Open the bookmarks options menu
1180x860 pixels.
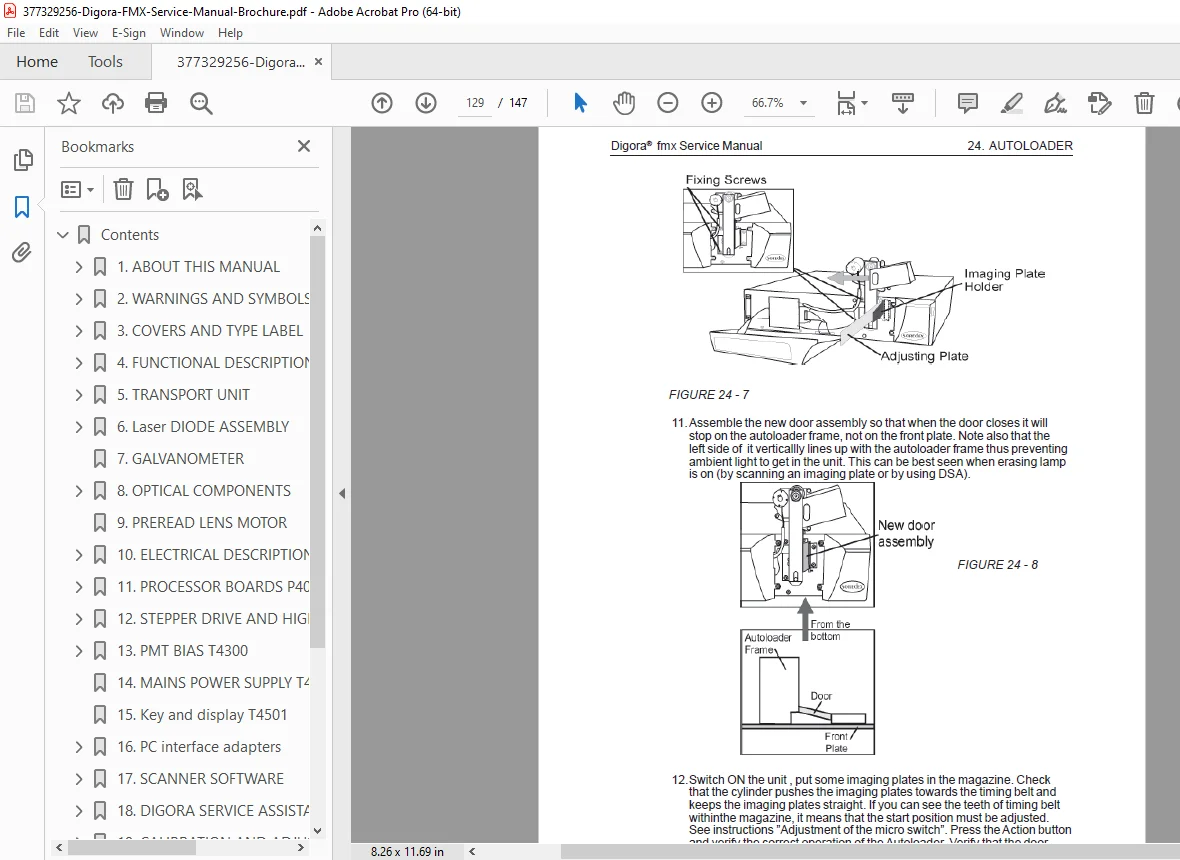click(78, 190)
